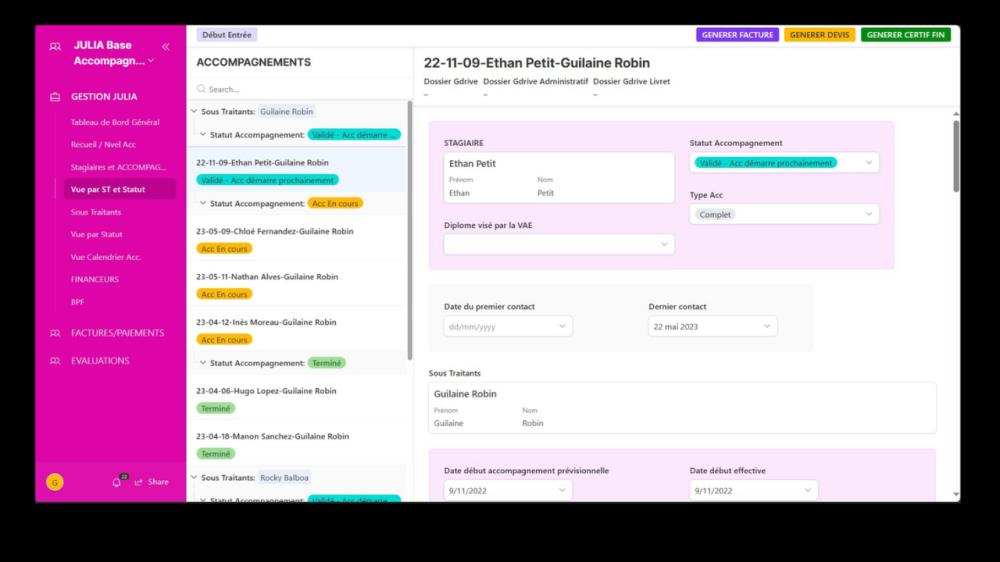Click the FACTURES/PAIEMENTS section icon

tap(55, 333)
